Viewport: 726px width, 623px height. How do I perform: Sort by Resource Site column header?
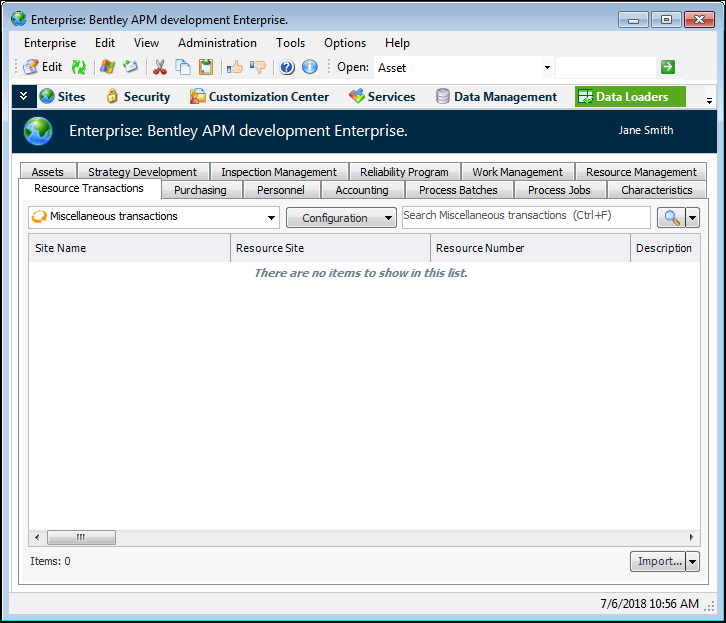(330, 248)
